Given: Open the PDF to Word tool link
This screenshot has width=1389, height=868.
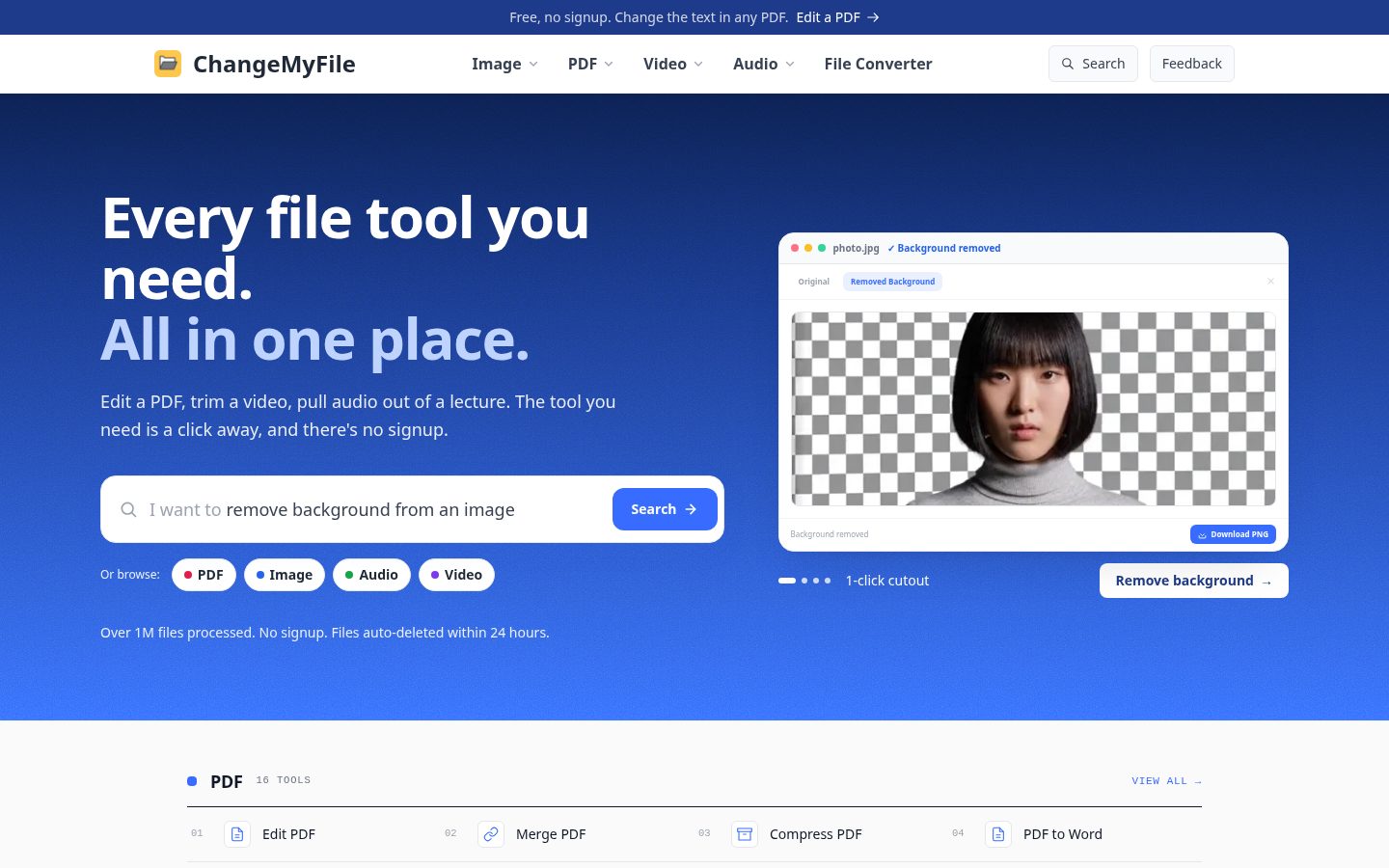Looking at the screenshot, I should [1062, 834].
